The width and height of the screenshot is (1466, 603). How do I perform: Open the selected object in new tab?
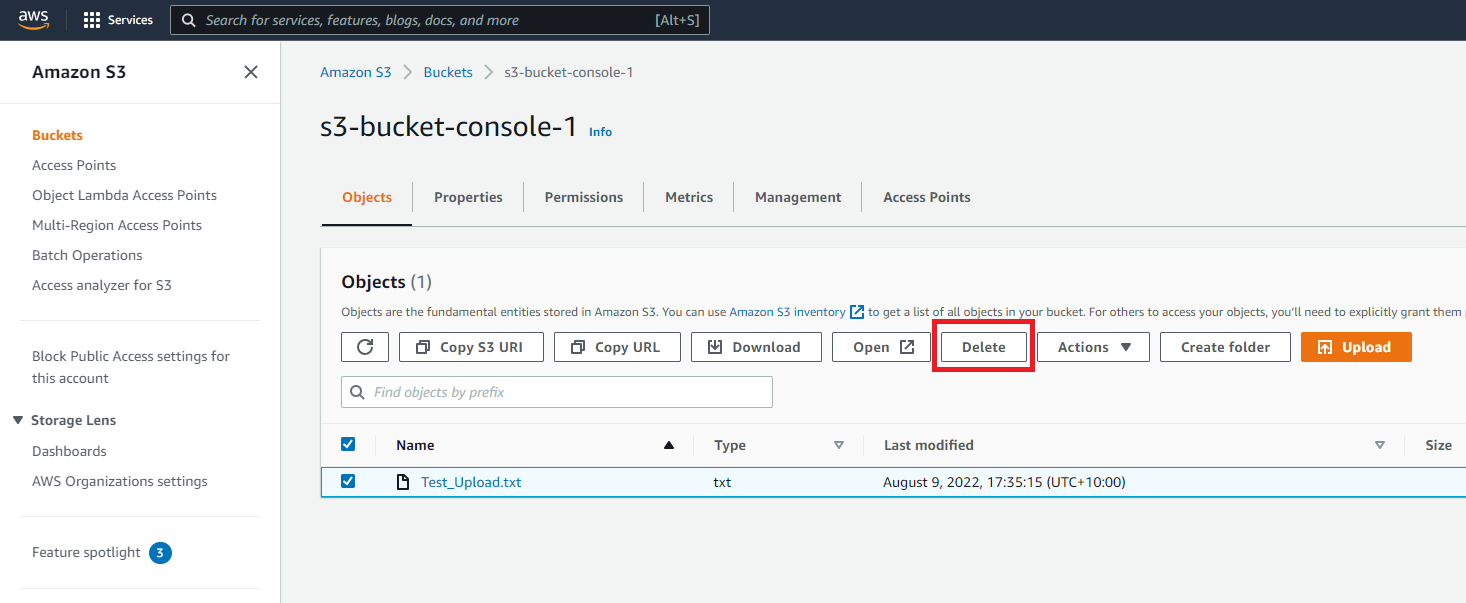click(882, 347)
